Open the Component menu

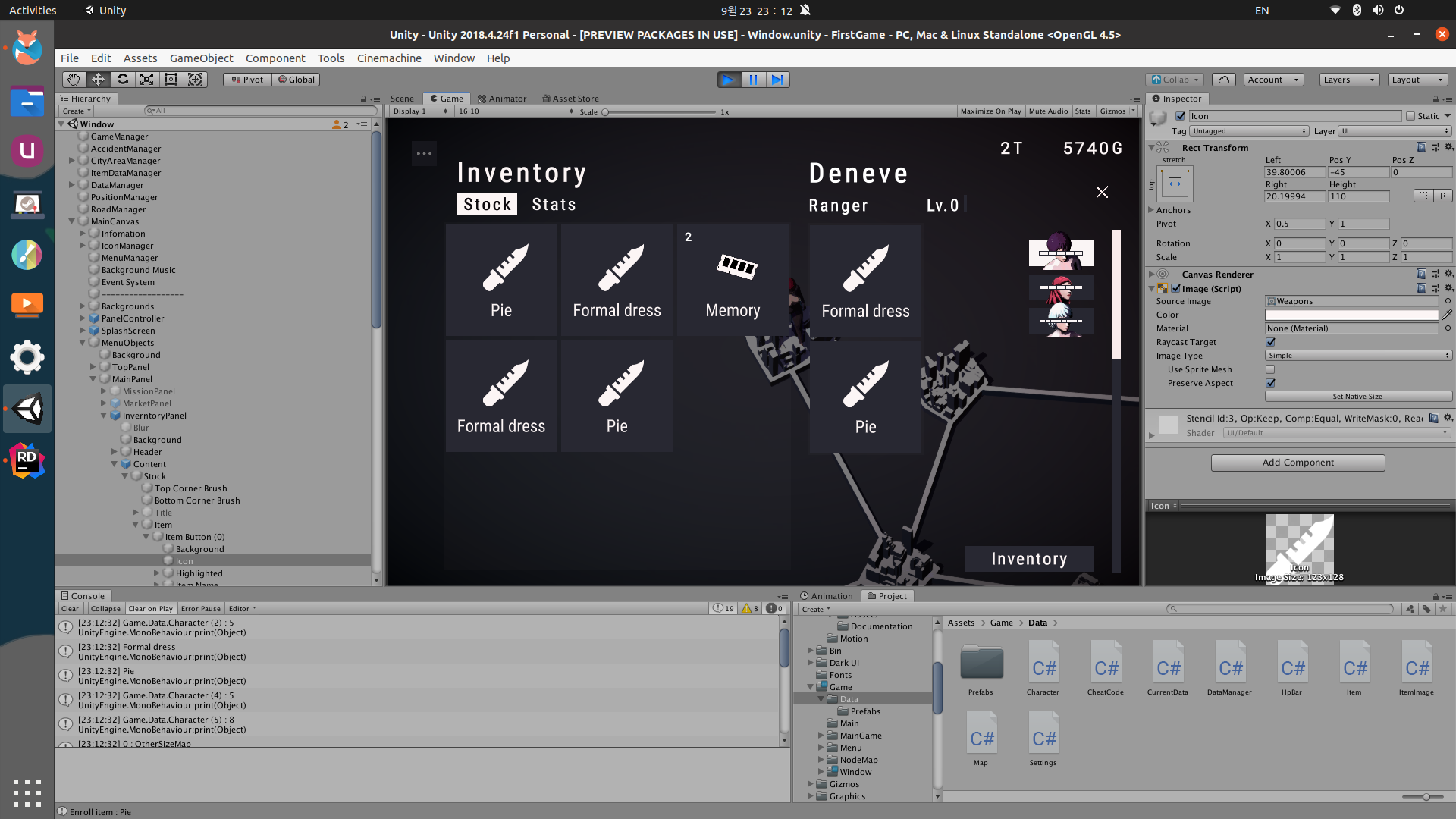pos(275,58)
